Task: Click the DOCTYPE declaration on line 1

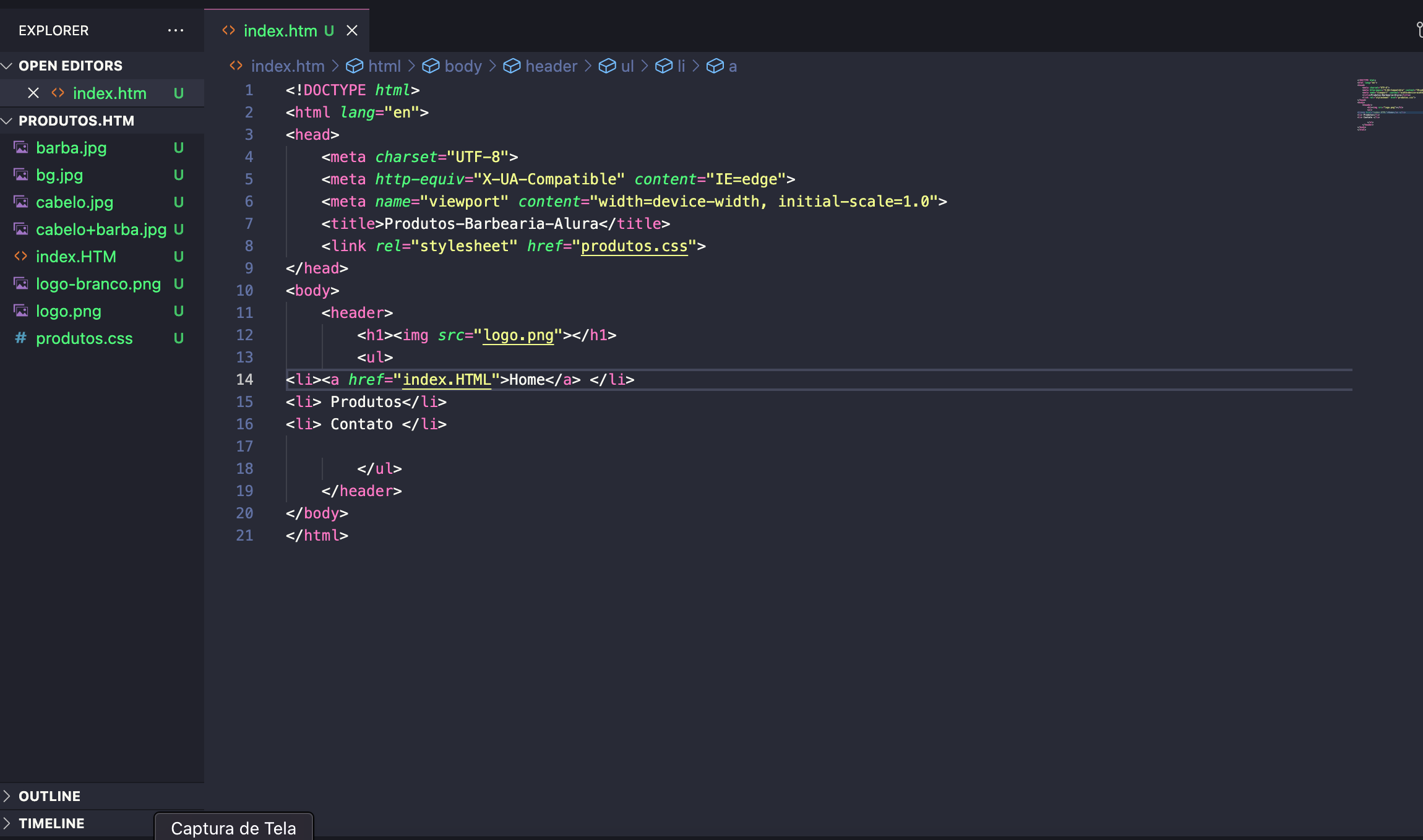Action: (353, 90)
